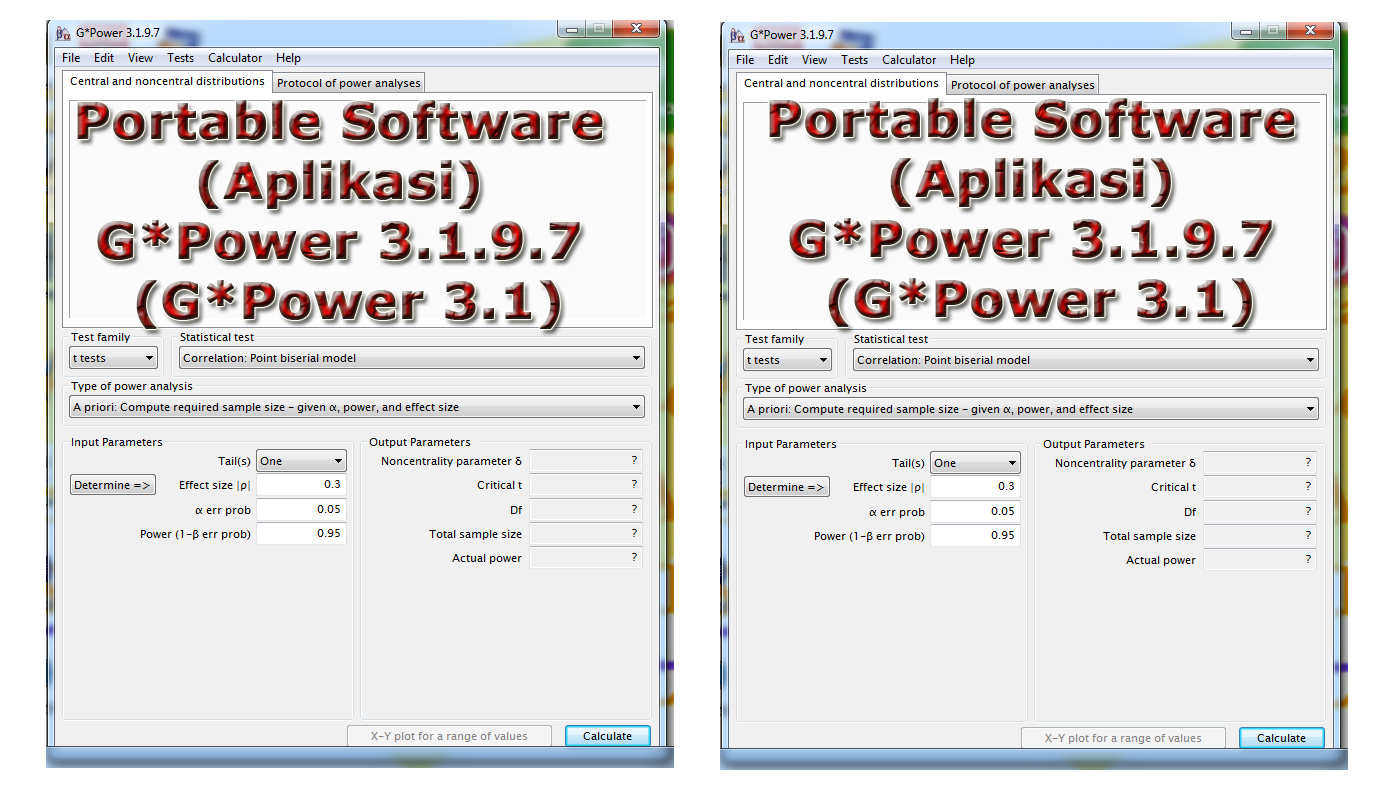Open the Calculator menu in the right window

tap(909, 60)
